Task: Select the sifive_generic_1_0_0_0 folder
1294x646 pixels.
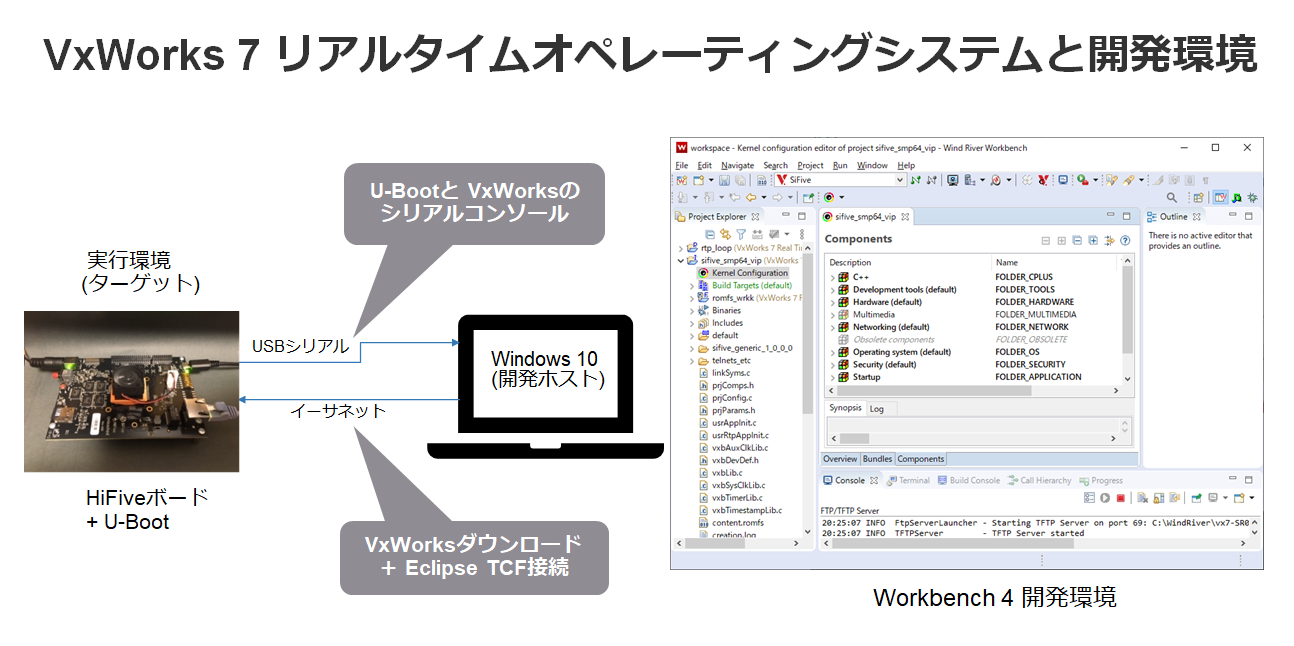Action: click(x=745, y=348)
